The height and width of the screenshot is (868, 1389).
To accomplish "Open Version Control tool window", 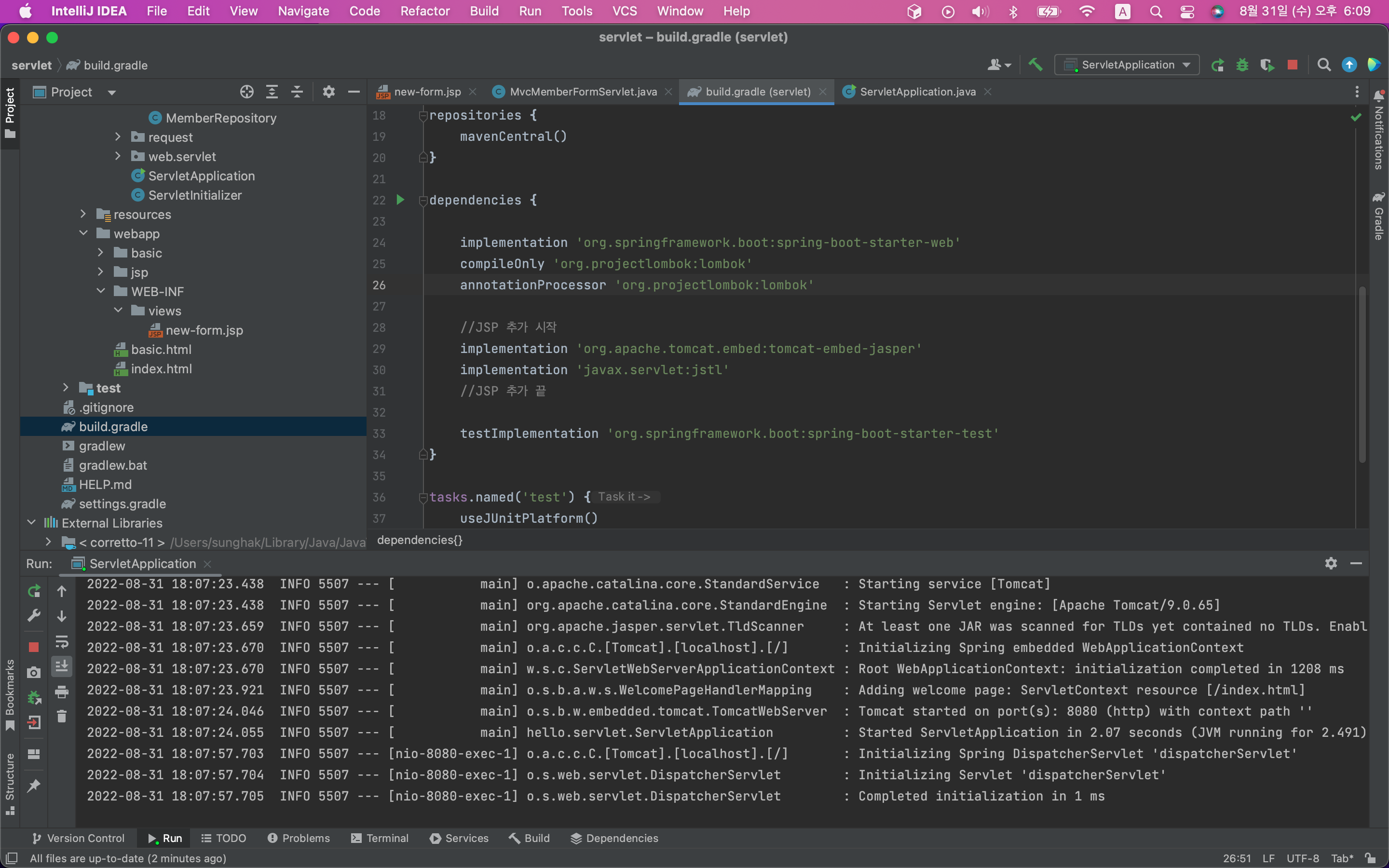I will point(78,838).
